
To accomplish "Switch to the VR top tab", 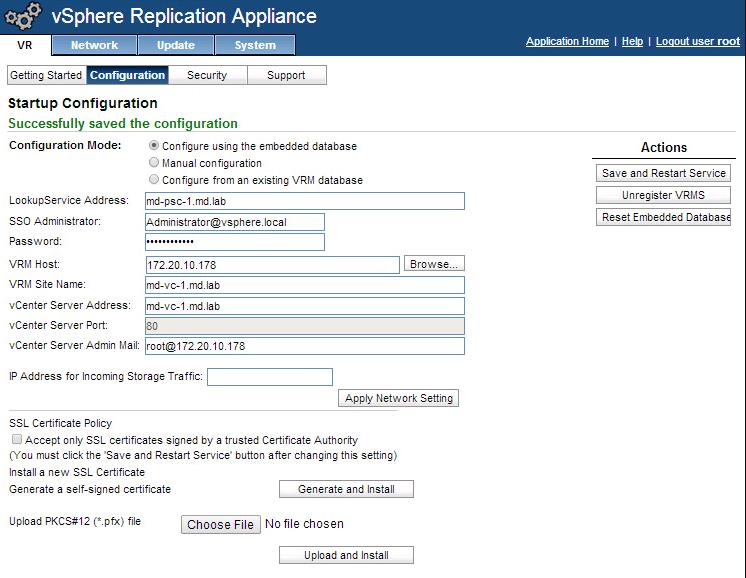I will click(x=25, y=45).
